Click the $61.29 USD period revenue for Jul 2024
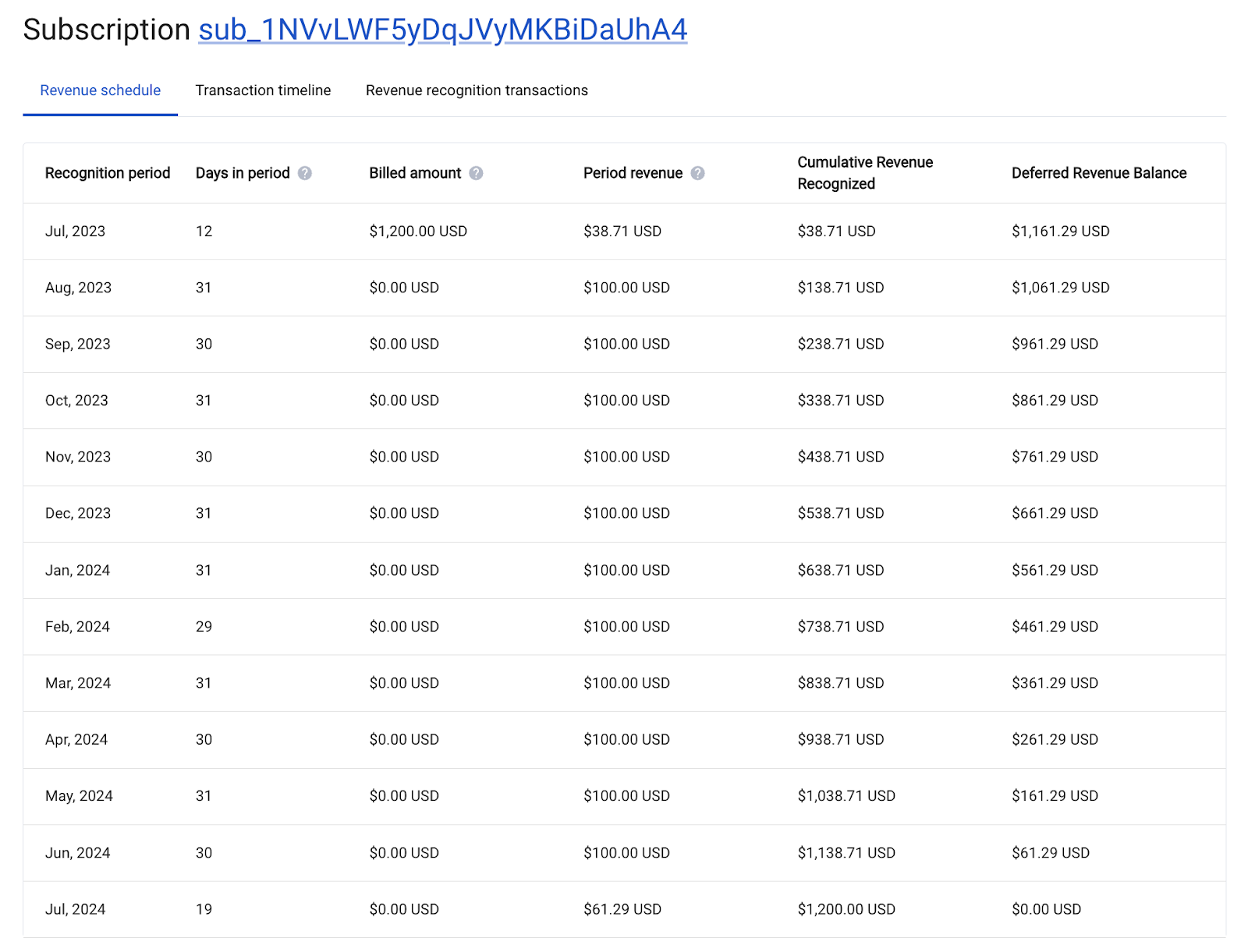This screenshot has width=1248, height=952. tap(622, 909)
